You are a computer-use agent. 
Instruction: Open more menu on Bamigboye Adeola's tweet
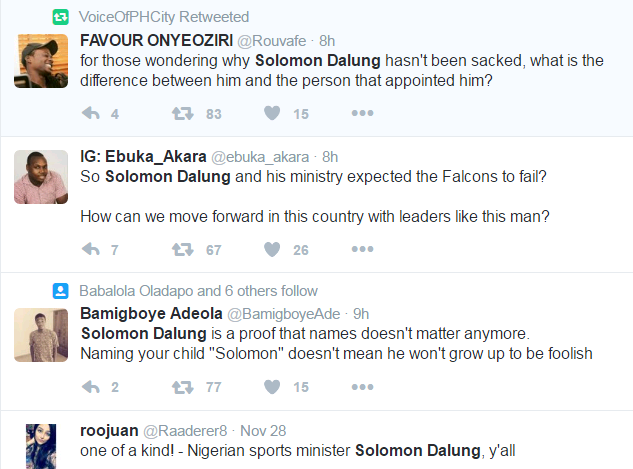[x=361, y=386]
